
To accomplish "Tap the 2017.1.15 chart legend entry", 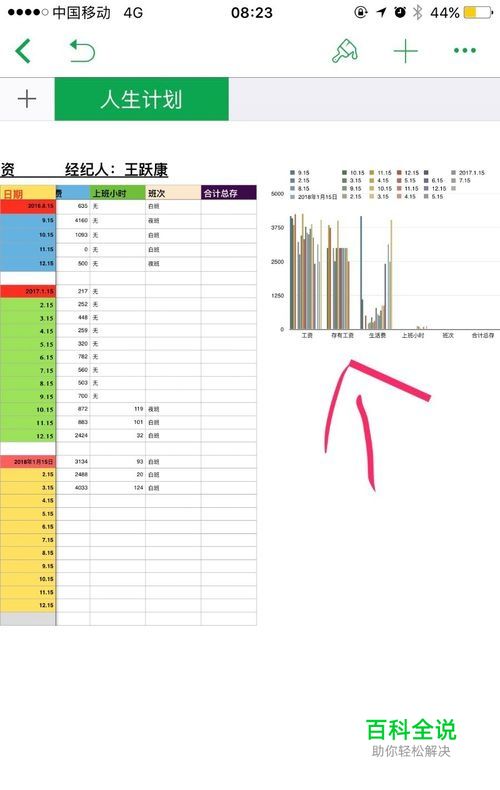I will tap(468, 172).
